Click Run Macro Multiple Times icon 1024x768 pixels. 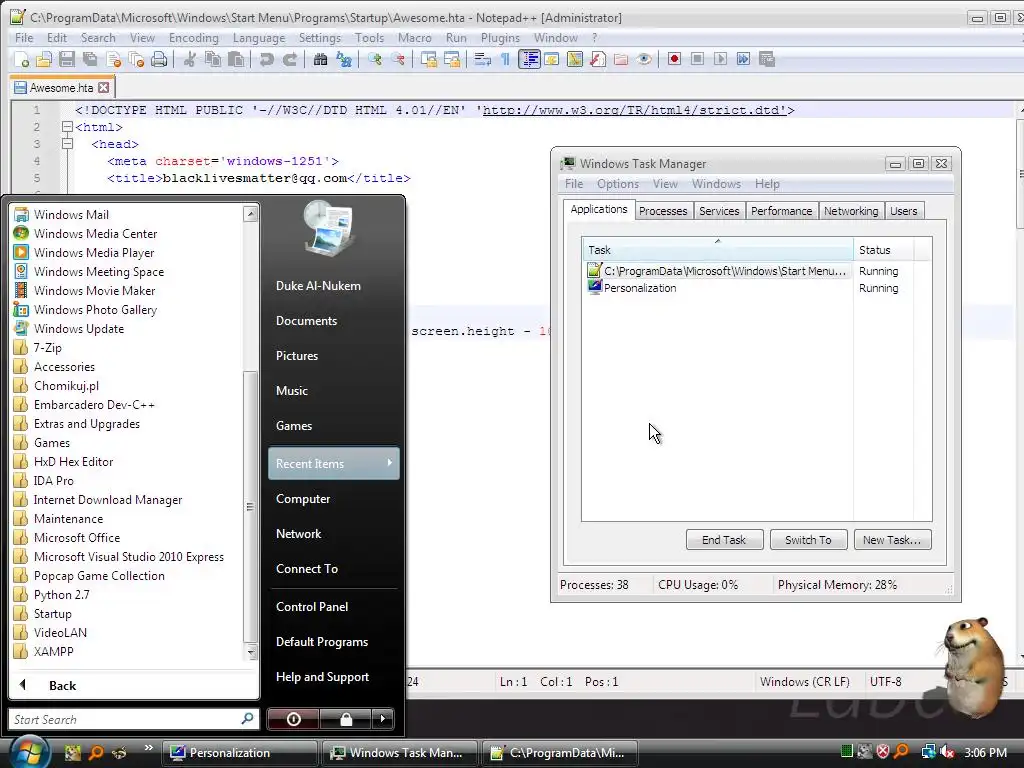(x=743, y=59)
